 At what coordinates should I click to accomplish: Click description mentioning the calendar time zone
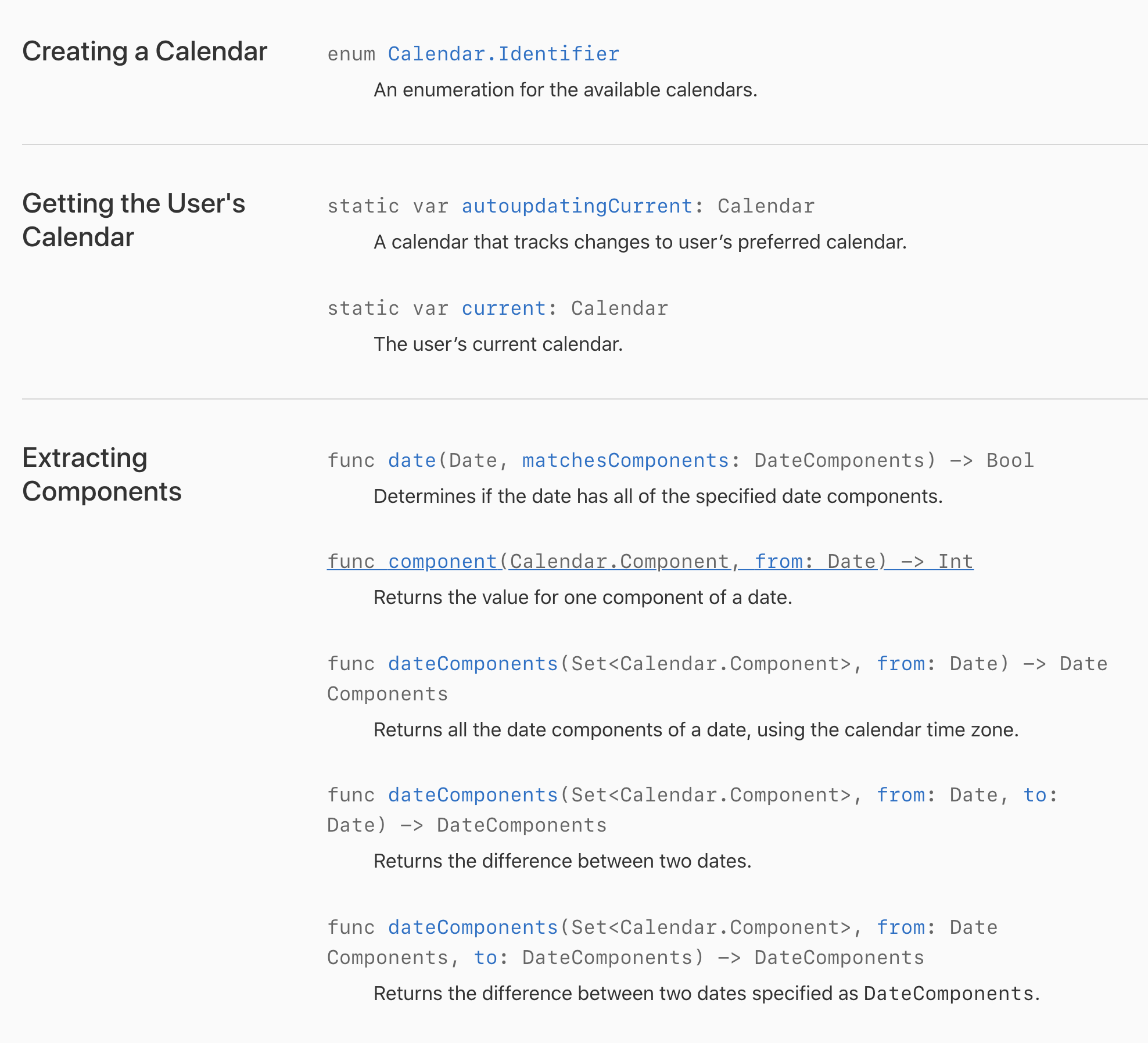coord(696,730)
